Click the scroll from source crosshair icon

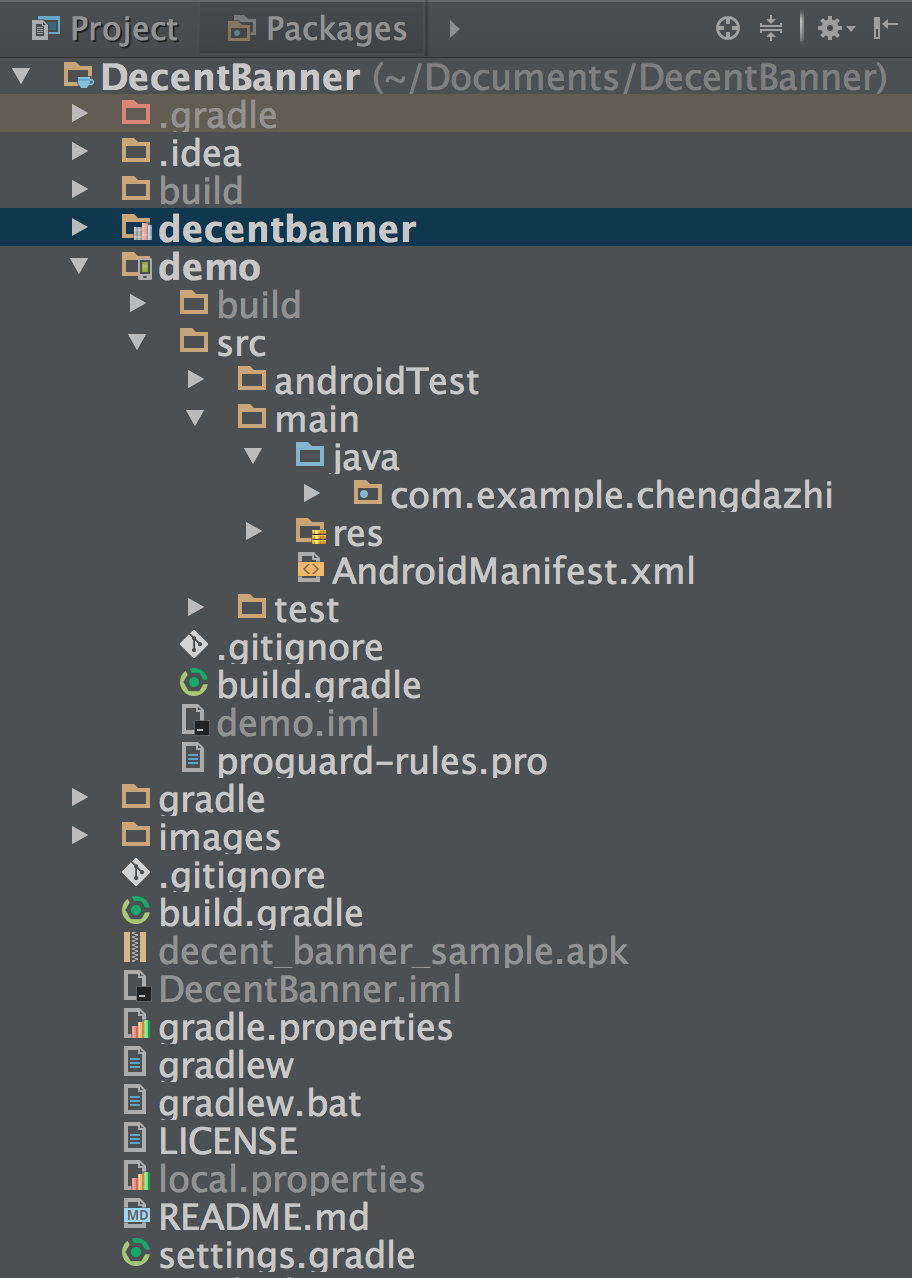click(728, 29)
